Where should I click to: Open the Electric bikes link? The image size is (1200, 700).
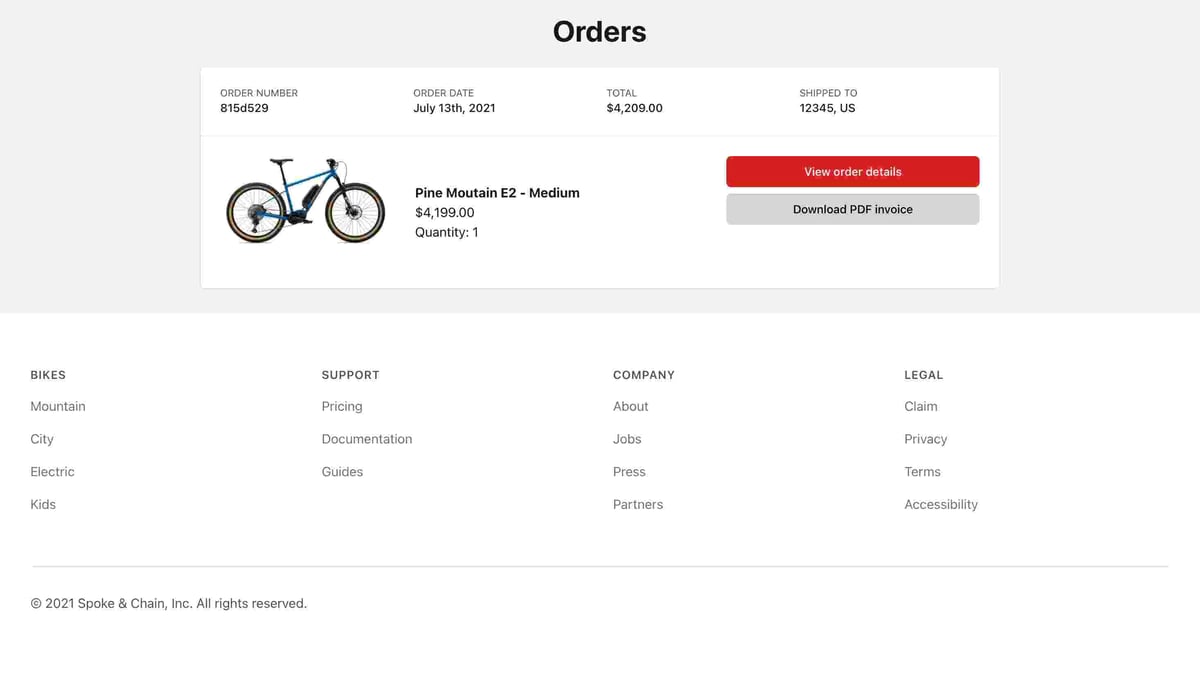pos(52,472)
